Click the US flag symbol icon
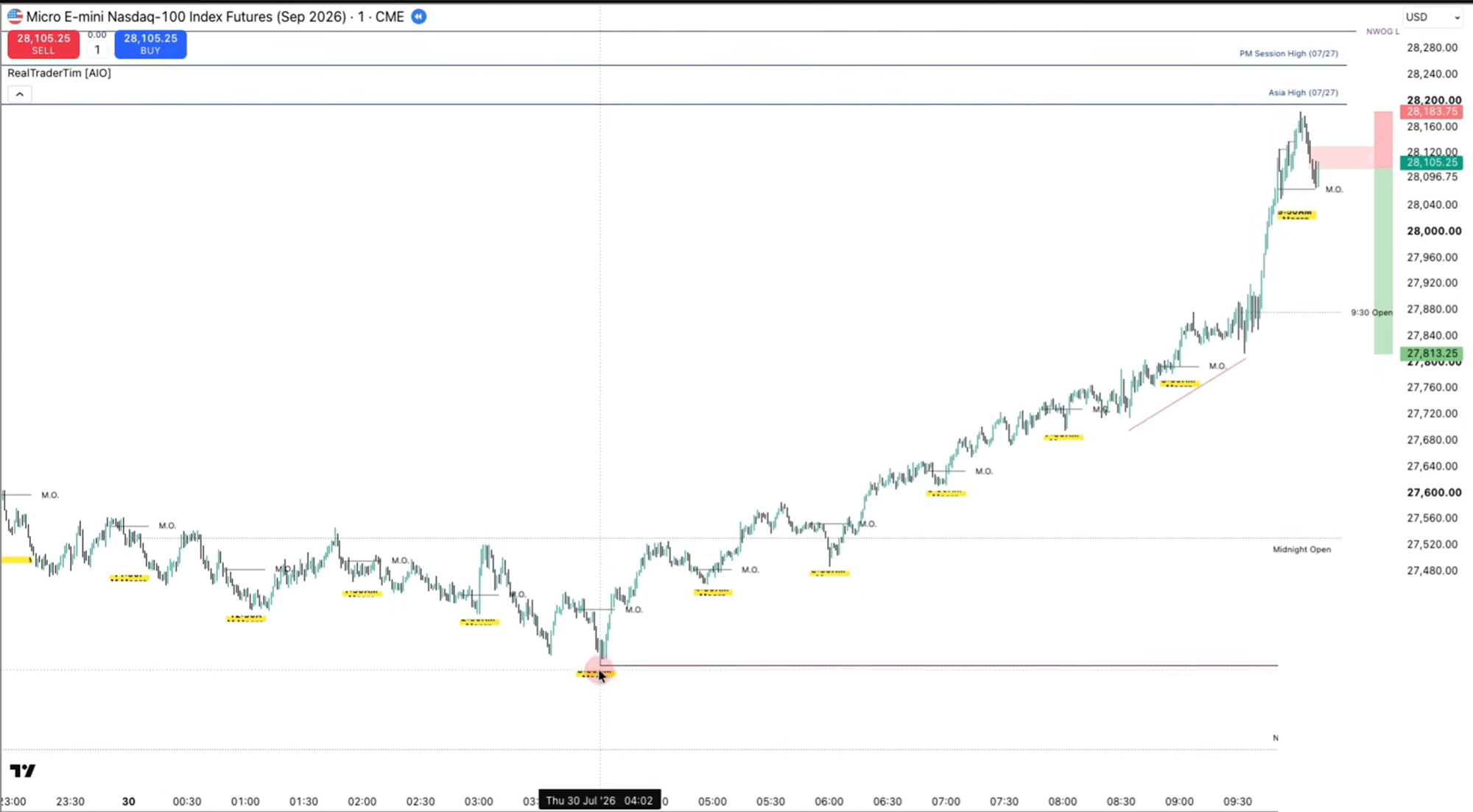This screenshot has height=812, width=1473. [15, 16]
